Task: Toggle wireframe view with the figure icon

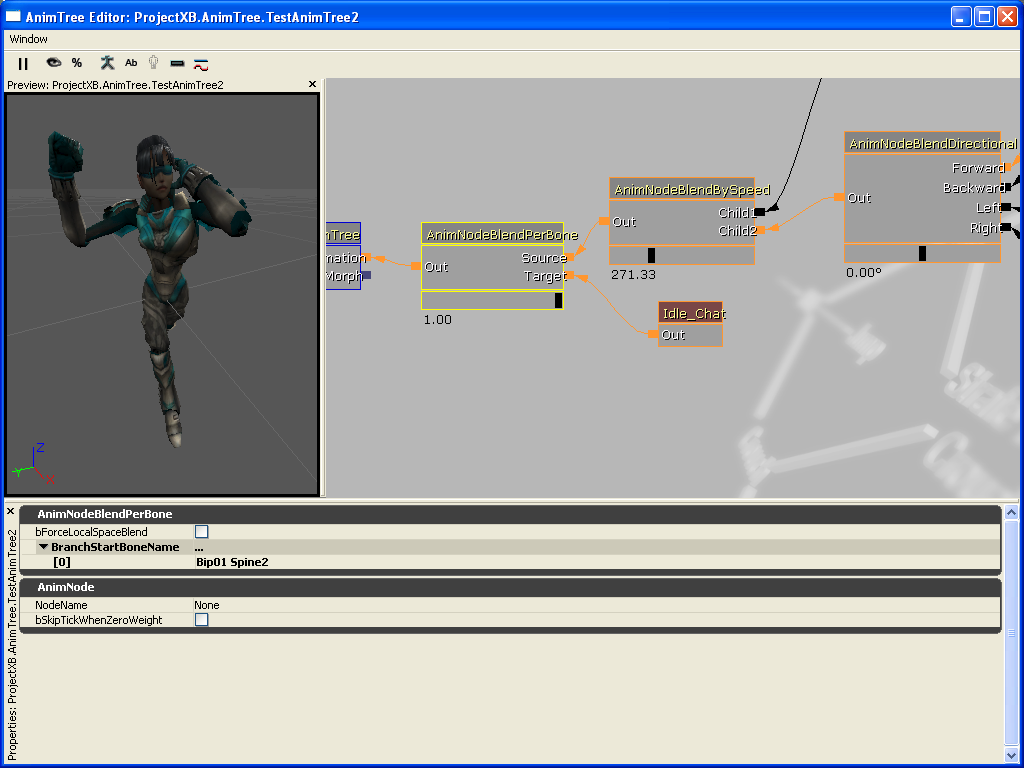Action: pos(152,63)
